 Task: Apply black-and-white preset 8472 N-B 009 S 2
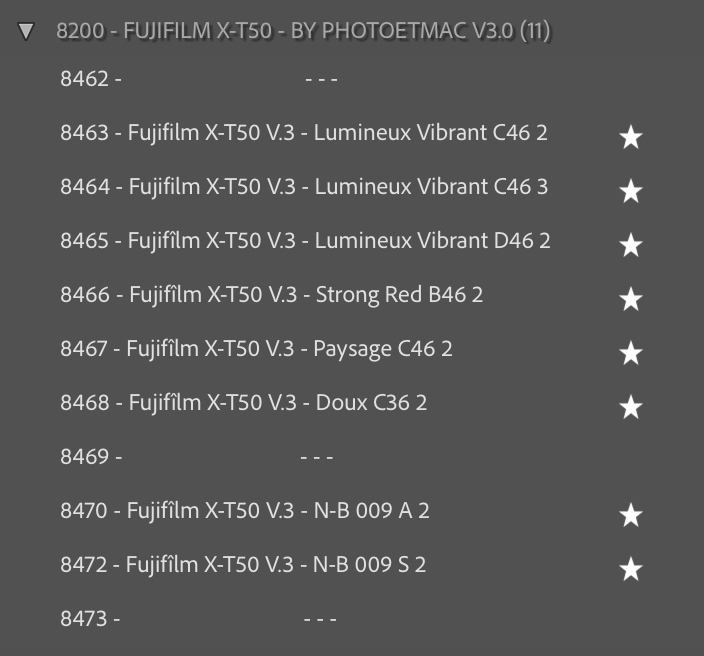point(243,565)
